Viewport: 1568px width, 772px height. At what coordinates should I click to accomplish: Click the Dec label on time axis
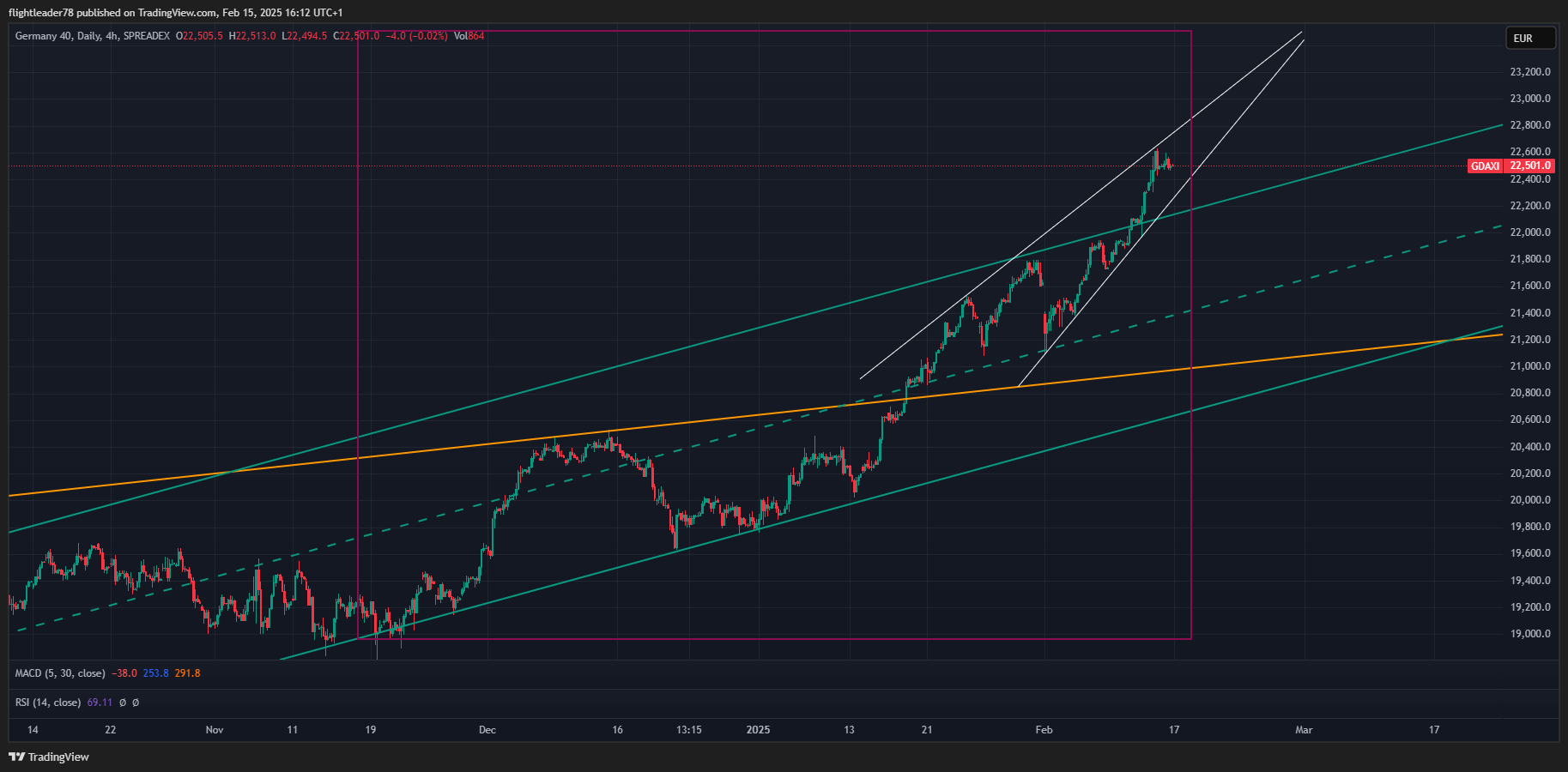[487, 730]
